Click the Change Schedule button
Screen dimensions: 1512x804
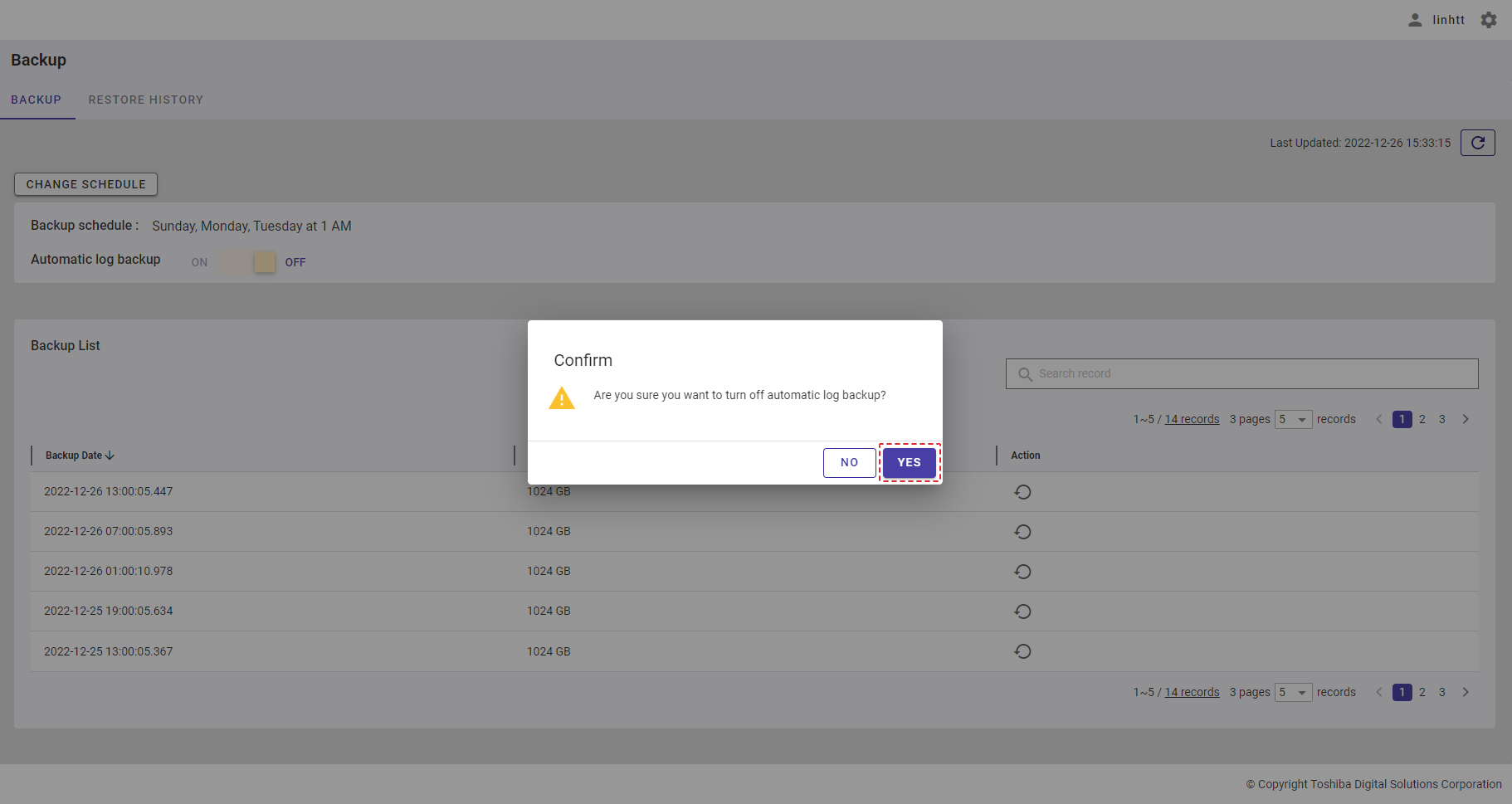pyautogui.click(x=85, y=184)
